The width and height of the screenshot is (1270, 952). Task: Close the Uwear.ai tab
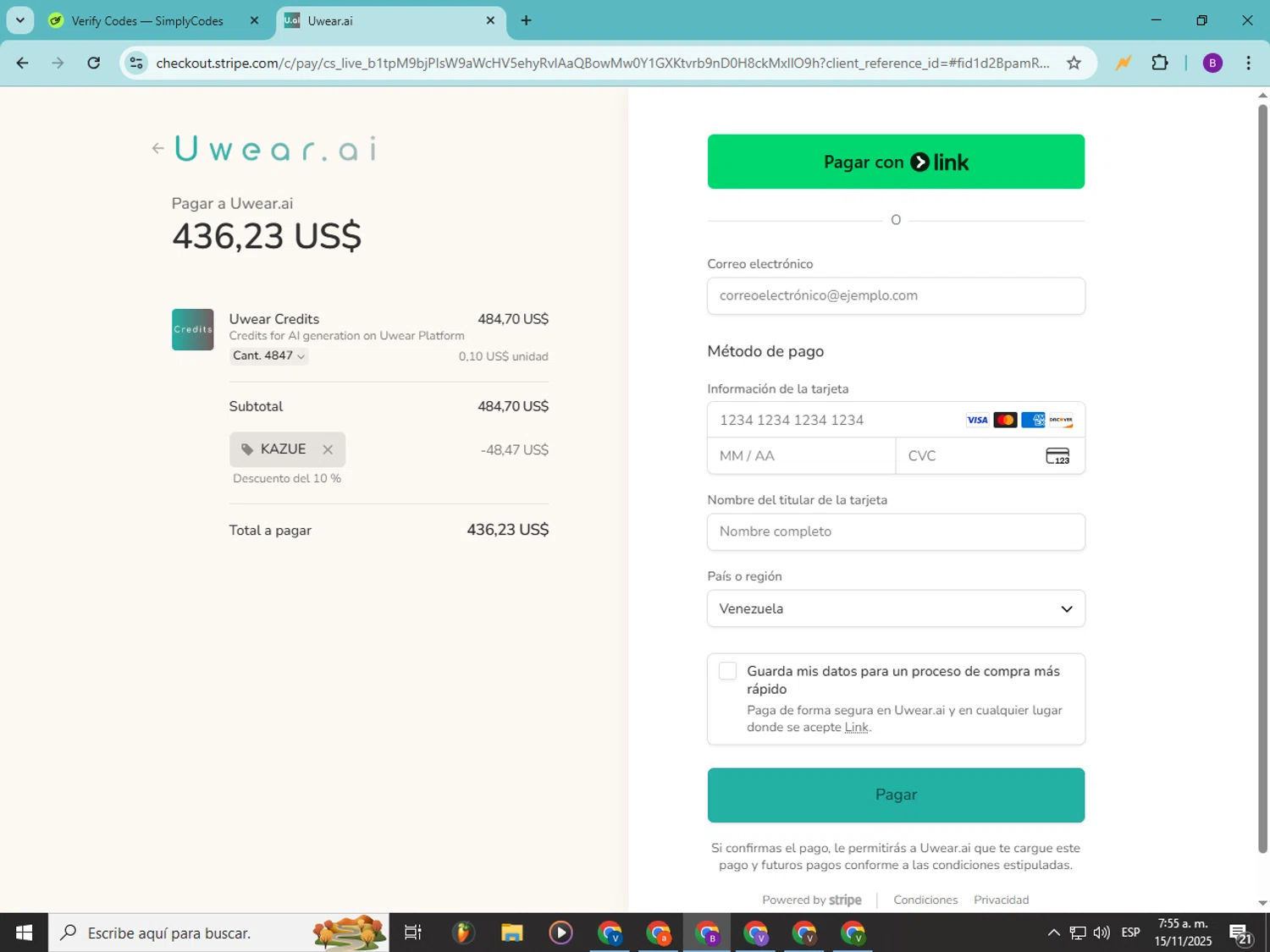[x=490, y=21]
